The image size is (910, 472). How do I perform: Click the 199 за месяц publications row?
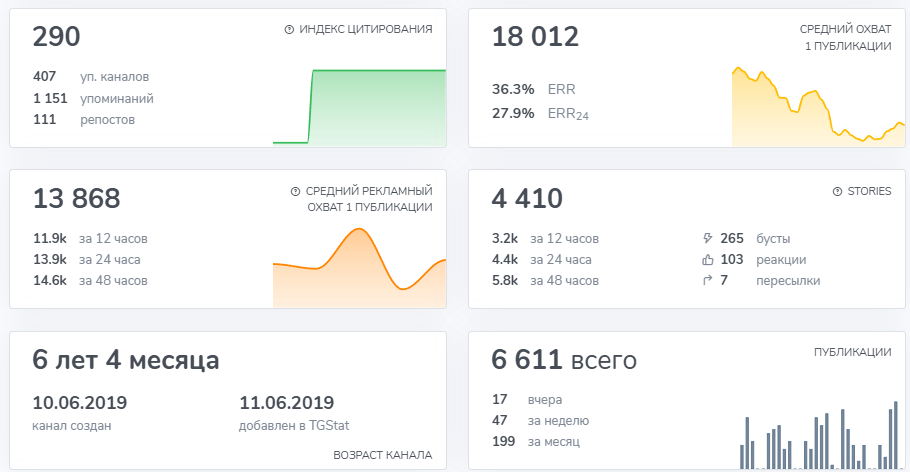535,441
